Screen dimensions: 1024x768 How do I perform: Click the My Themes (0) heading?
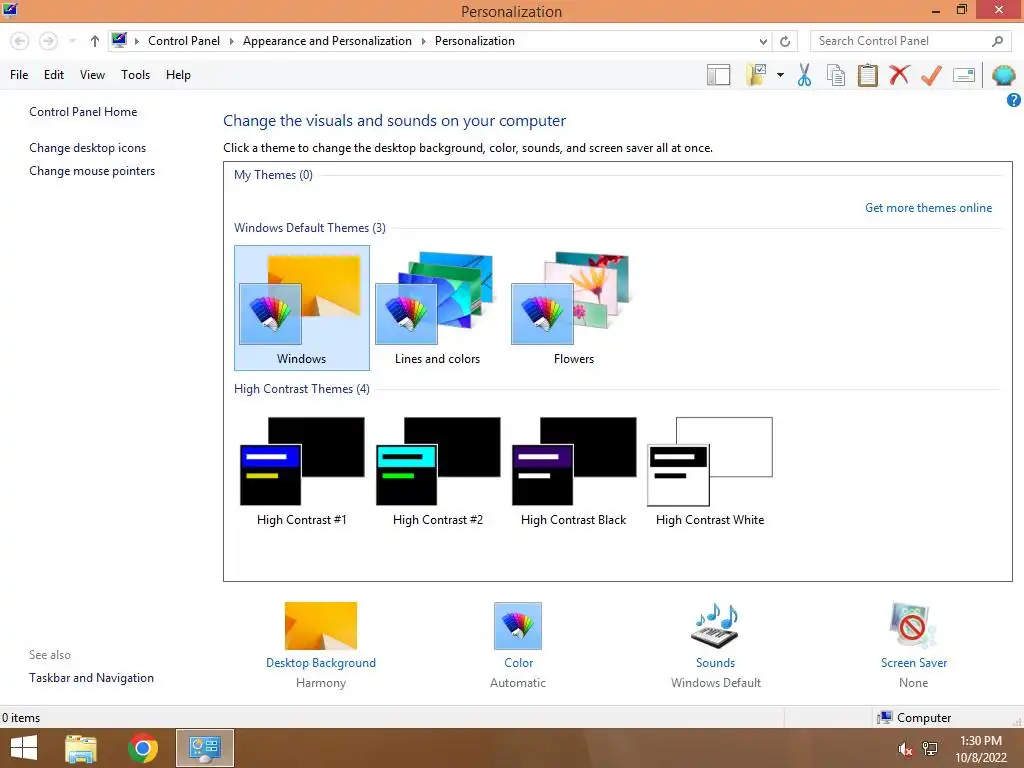(274, 175)
